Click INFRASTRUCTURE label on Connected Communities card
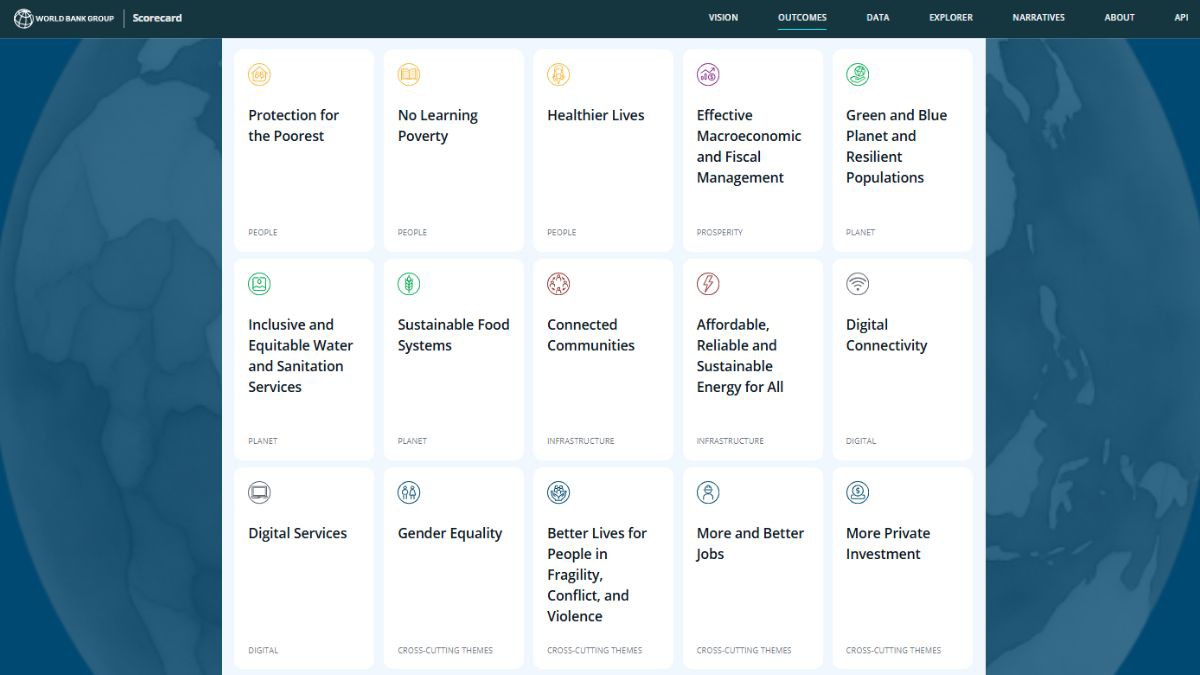The height and width of the screenshot is (675, 1200). 581,441
